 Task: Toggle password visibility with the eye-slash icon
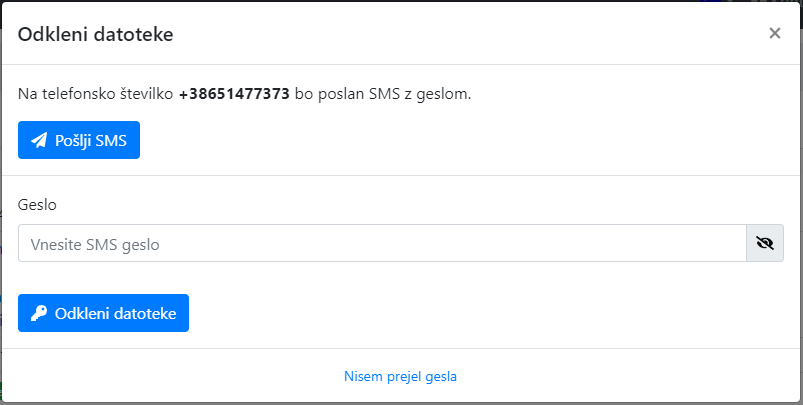tap(765, 243)
